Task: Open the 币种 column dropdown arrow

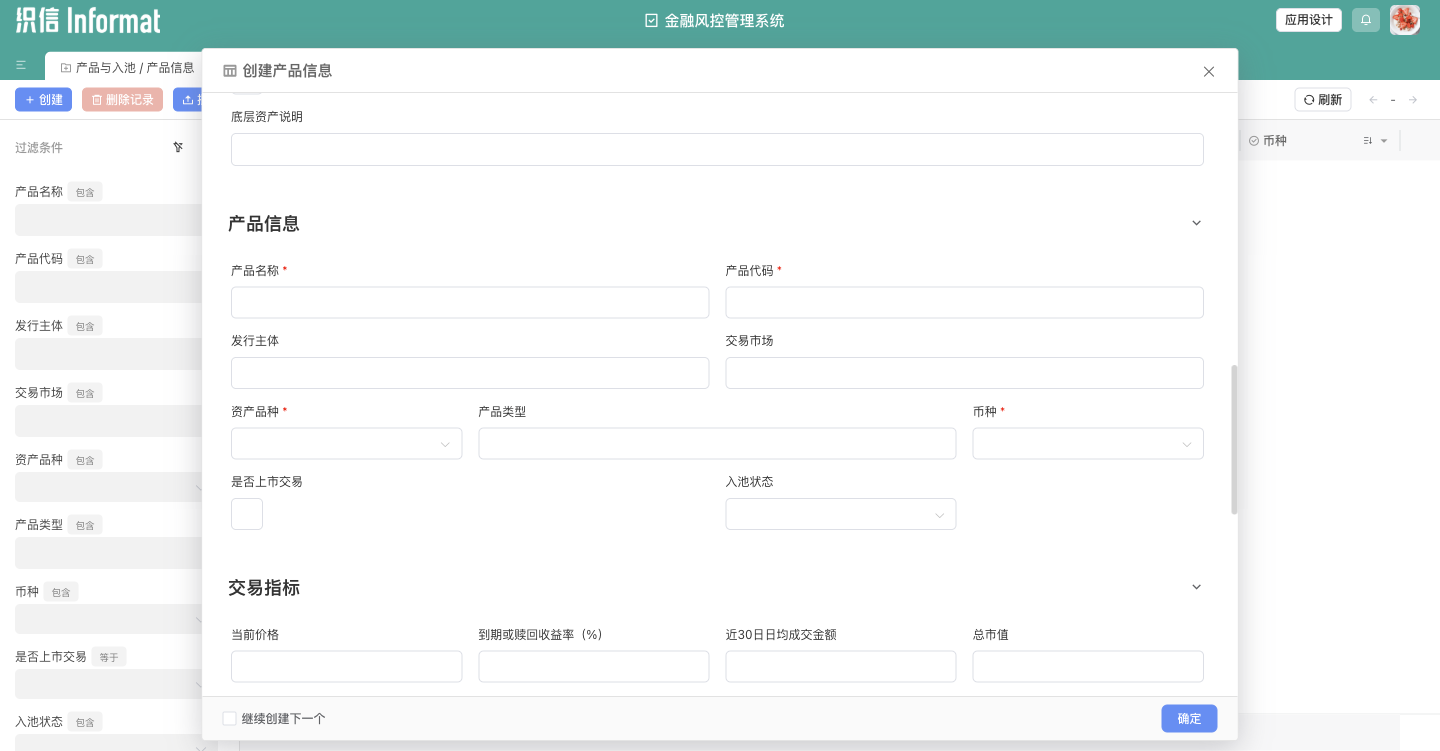Action: (x=1384, y=141)
